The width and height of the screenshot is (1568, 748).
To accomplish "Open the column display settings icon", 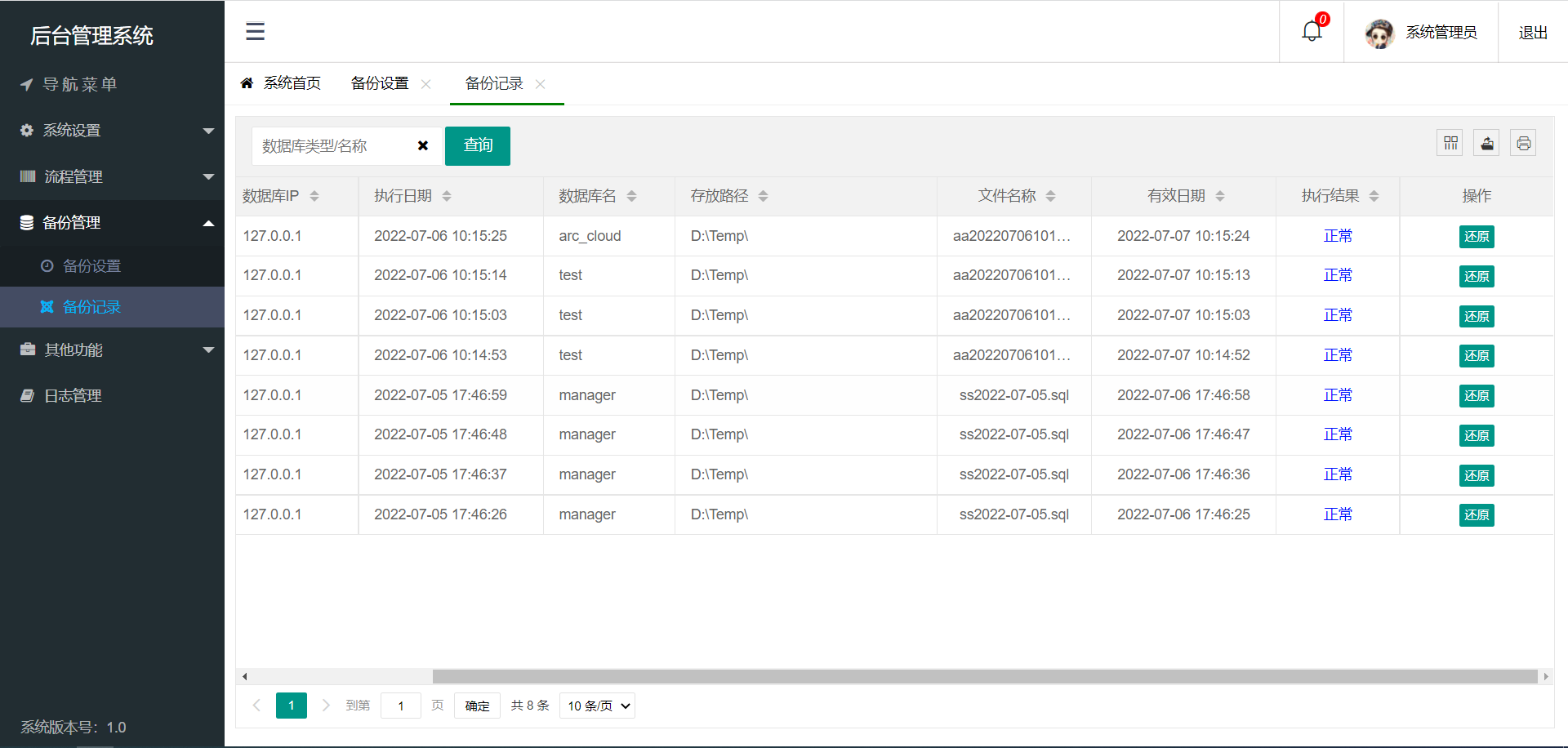I will [x=1450, y=142].
